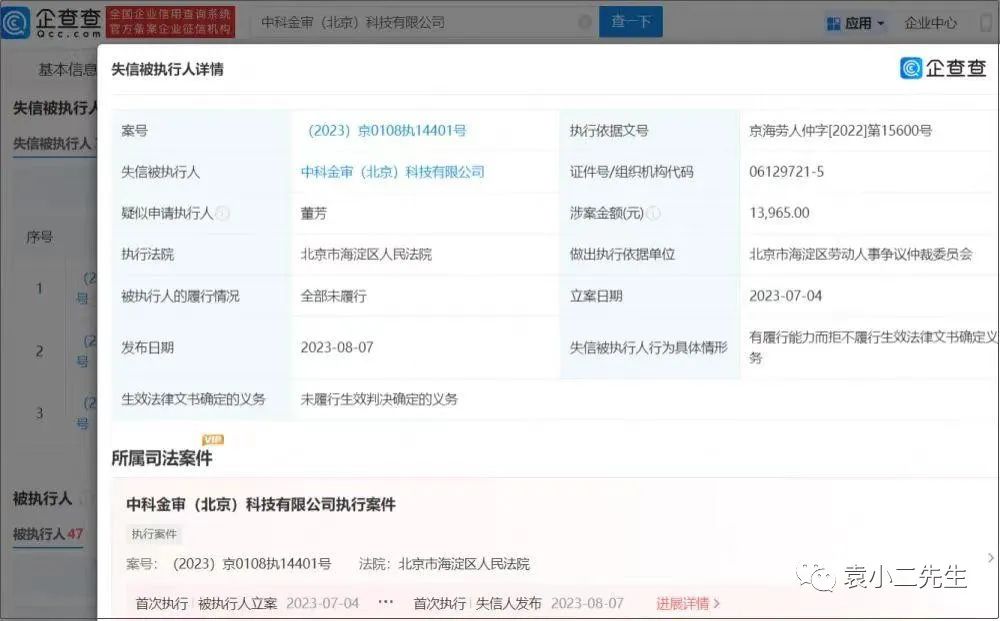The width and height of the screenshot is (1000, 621).
Task: Click the filing date 2023-07-04 in table
Action: pyautogui.click(x=786, y=296)
